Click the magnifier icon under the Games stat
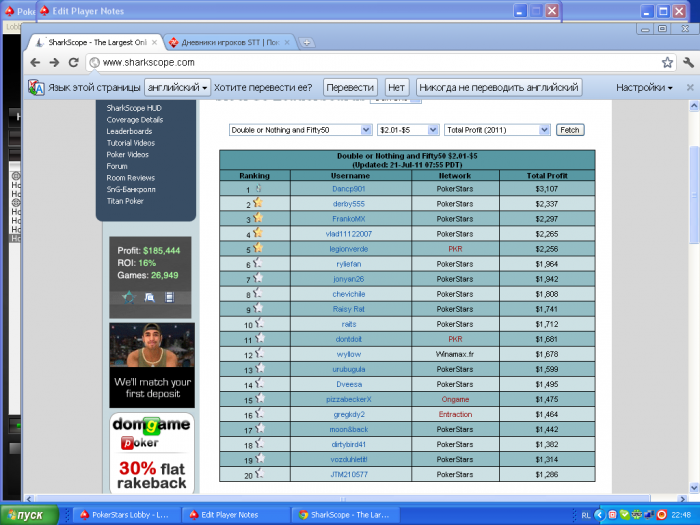The width and height of the screenshot is (700, 525). [x=150, y=297]
